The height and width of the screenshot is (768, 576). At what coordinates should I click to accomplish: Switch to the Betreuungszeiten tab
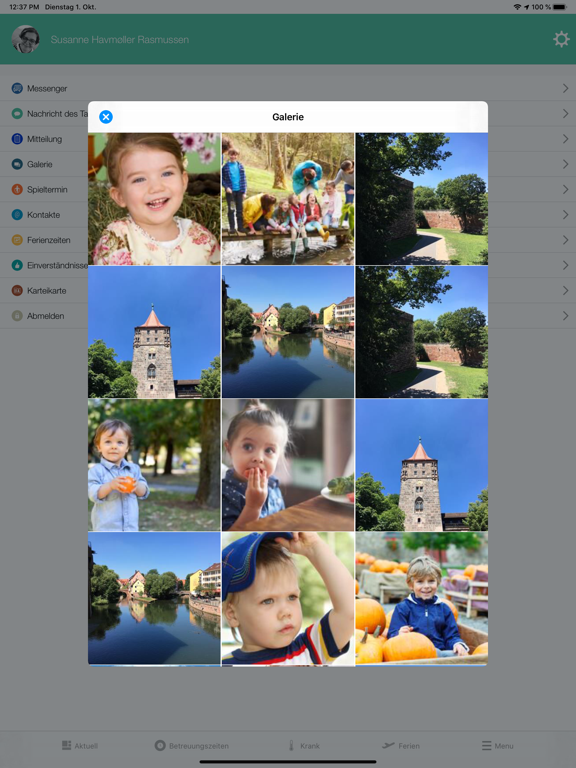click(192, 745)
